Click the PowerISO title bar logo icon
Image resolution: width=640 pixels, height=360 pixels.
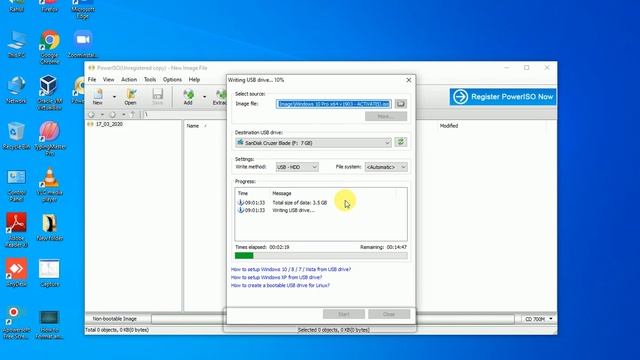pyautogui.click(x=91, y=68)
